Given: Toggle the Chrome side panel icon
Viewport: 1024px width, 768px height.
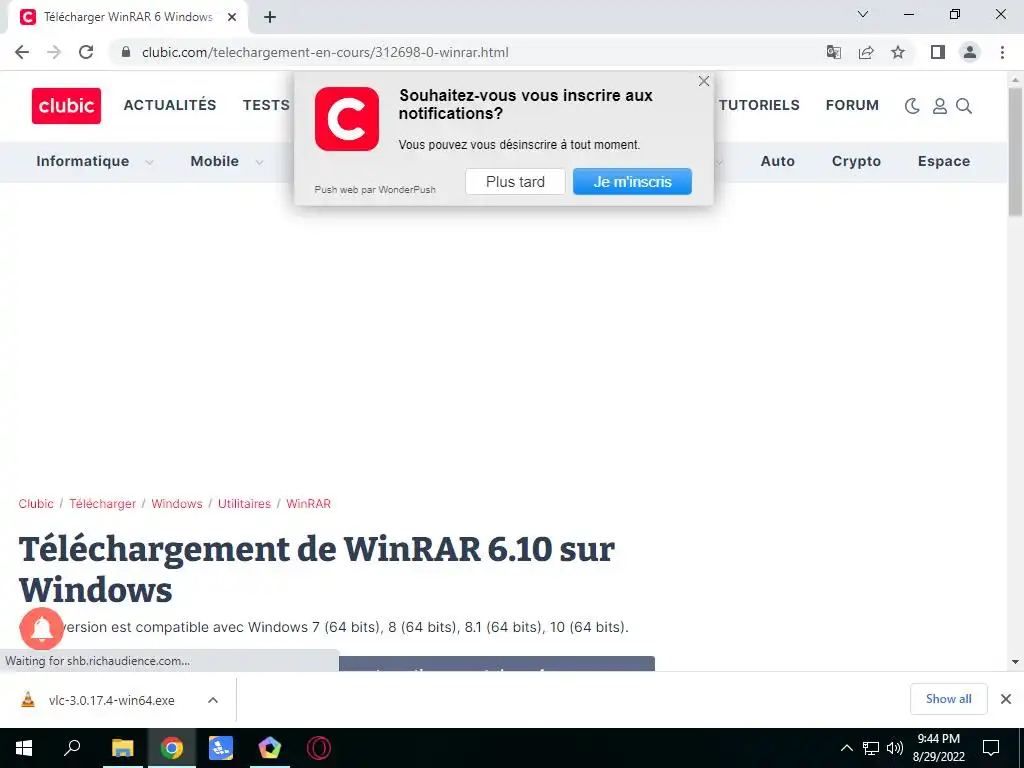Looking at the screenshot, I should point(938,52).
